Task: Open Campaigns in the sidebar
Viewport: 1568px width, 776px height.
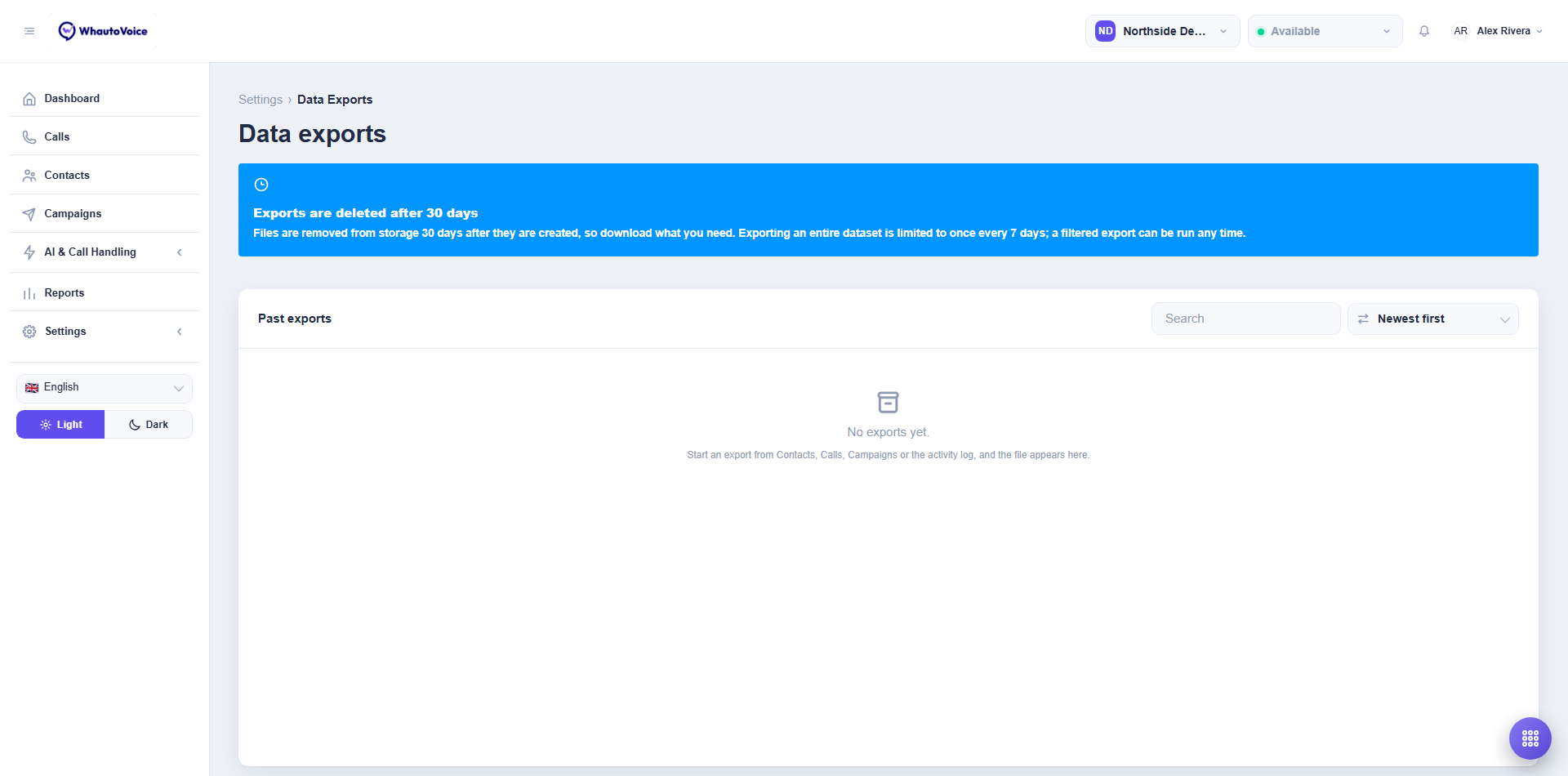Action: [105, 214]
